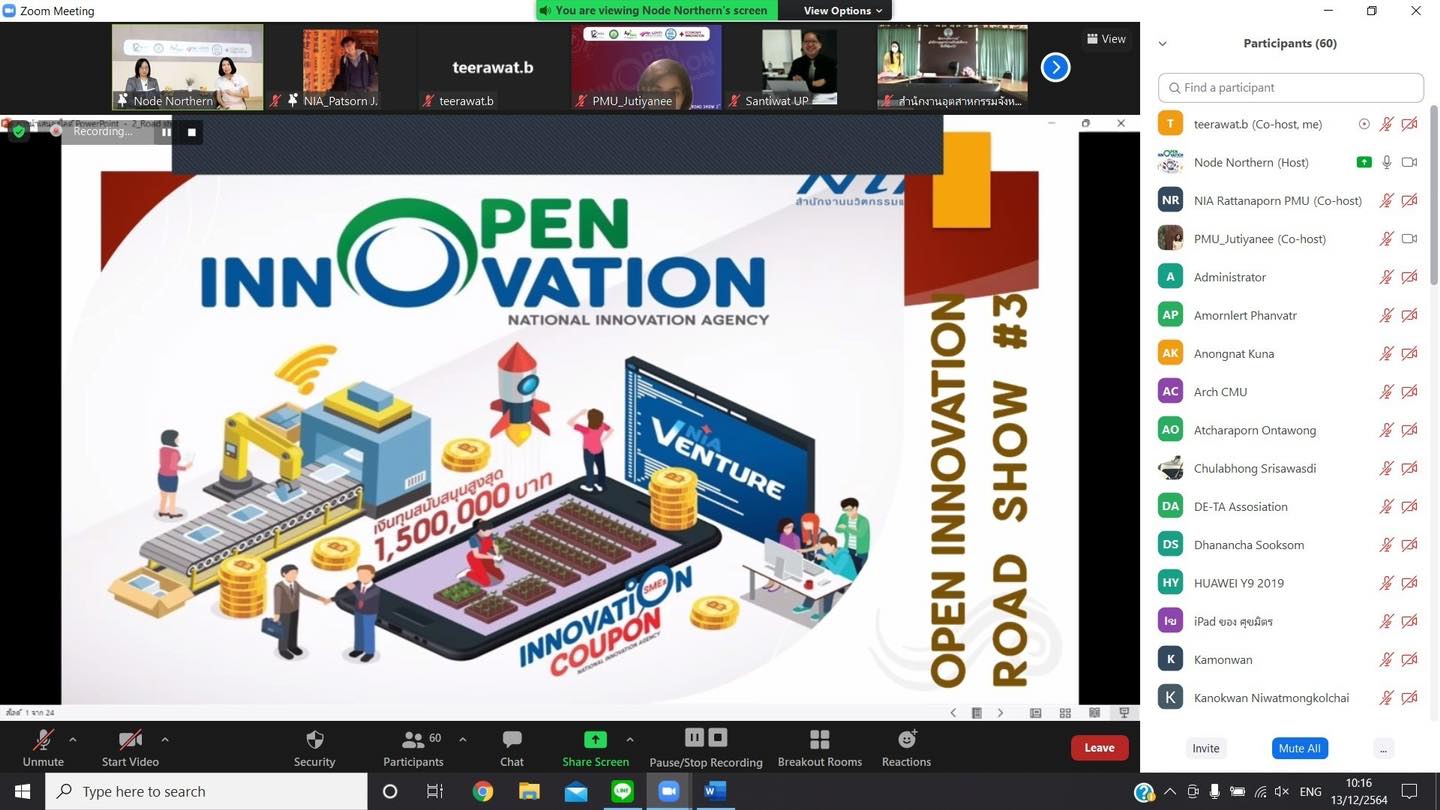Screen dimensions: 1440x810
Task: Toggle Anongnat Kuna's muted mic icon
Action: [1387, 353]
